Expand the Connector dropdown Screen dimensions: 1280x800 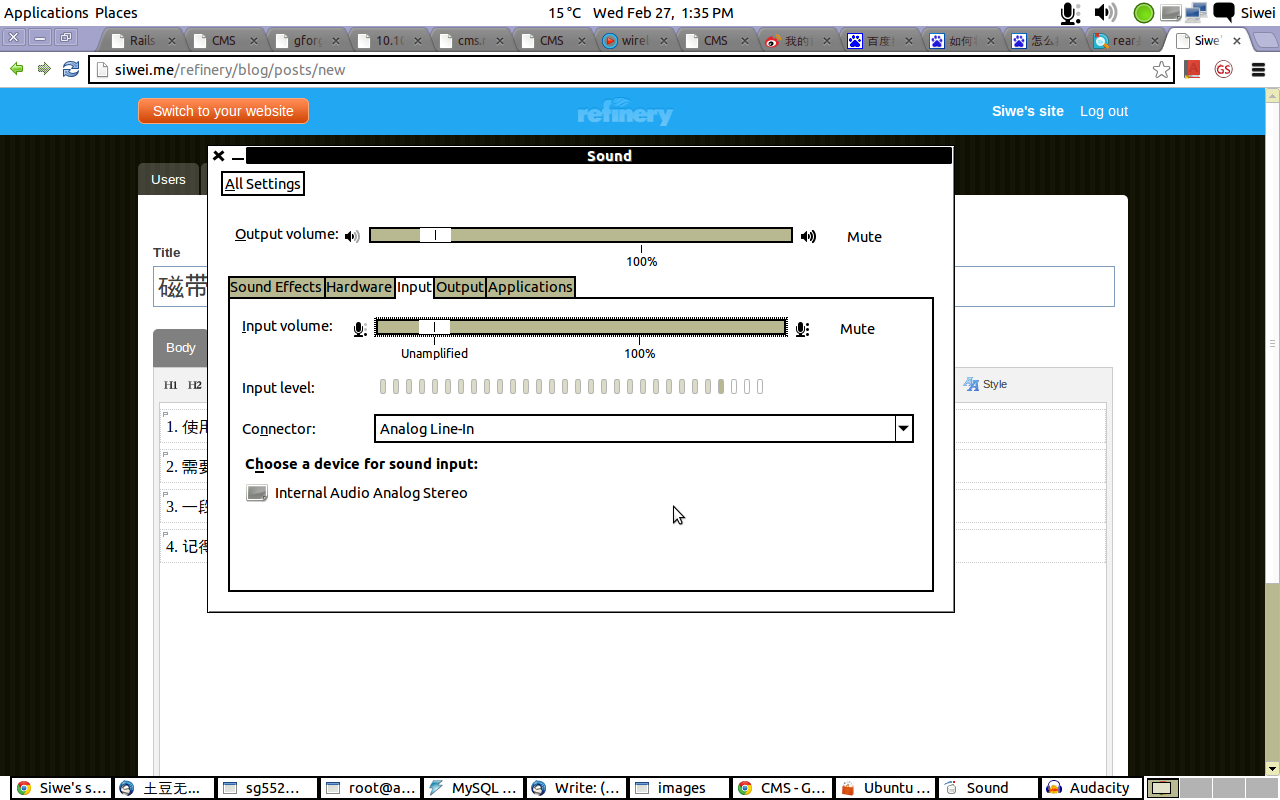click(x=903, y=429)
